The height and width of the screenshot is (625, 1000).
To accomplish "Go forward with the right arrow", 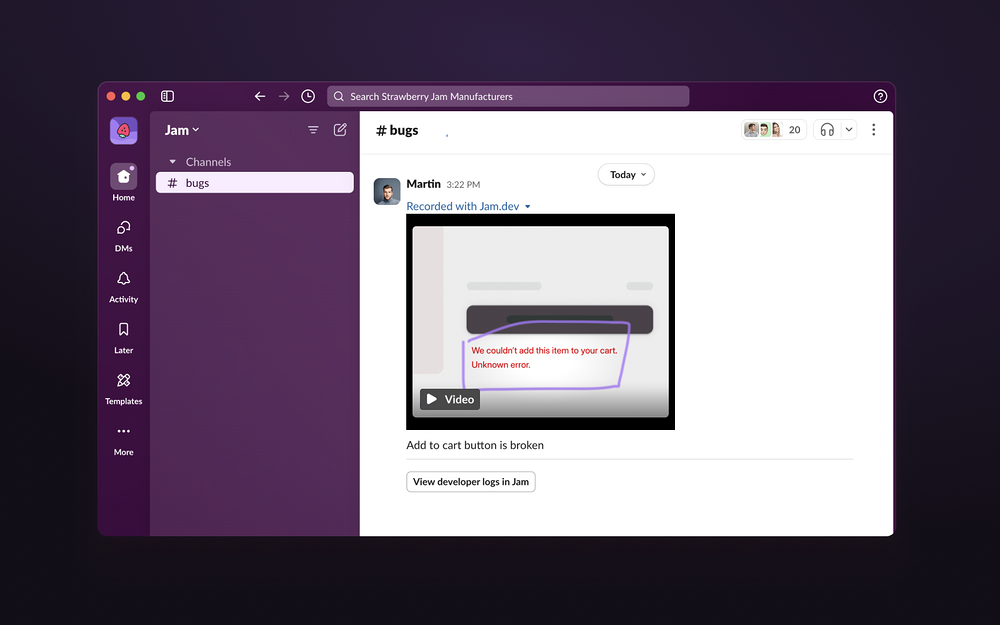I will click(284, 96).
